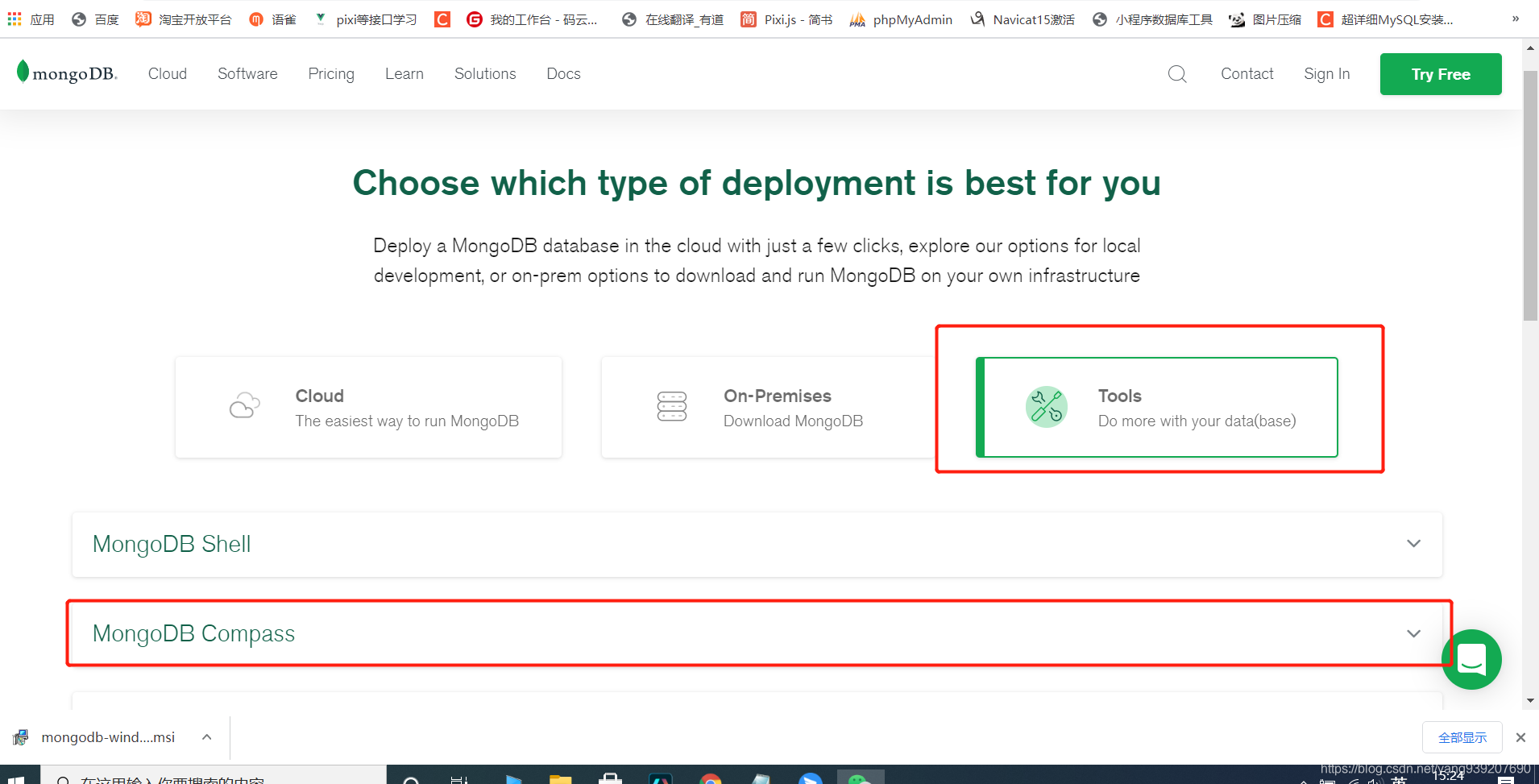This screenshot has width=1539, height=784.
Task: Open the Software navigation menu
Action: tap(247, 74)
